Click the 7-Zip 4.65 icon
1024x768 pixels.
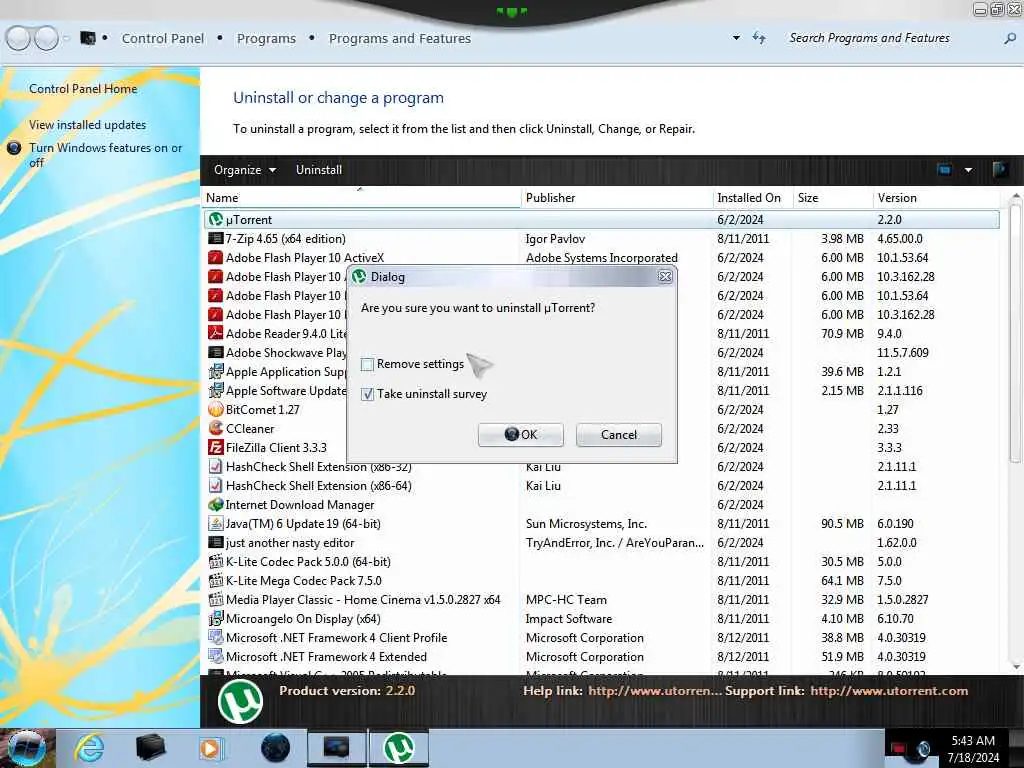point(216,239)
